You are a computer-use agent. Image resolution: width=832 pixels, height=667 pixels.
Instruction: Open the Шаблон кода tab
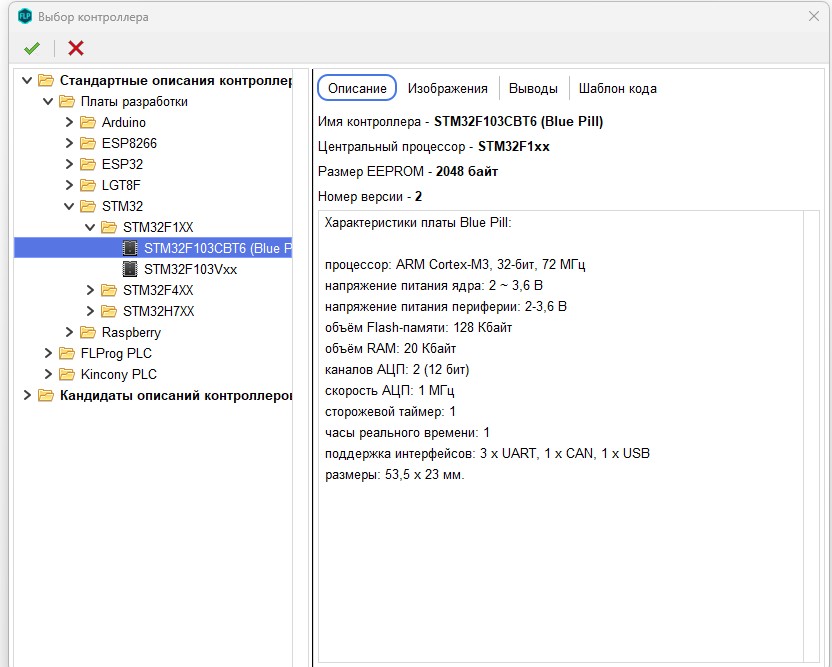618,88
